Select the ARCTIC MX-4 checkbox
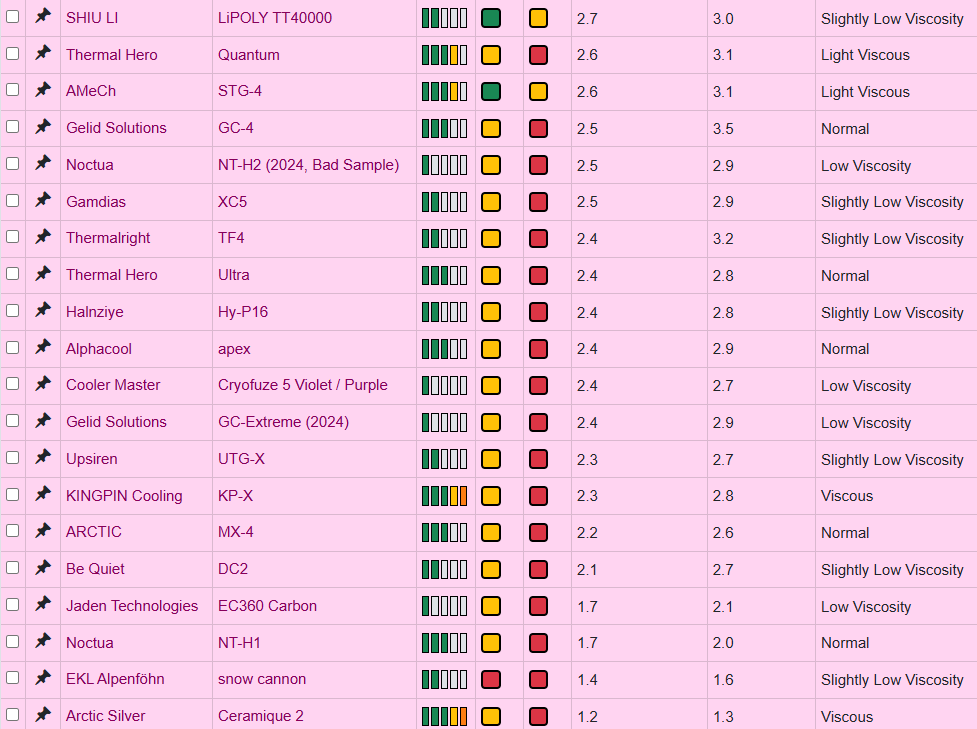 coord(12,531)
